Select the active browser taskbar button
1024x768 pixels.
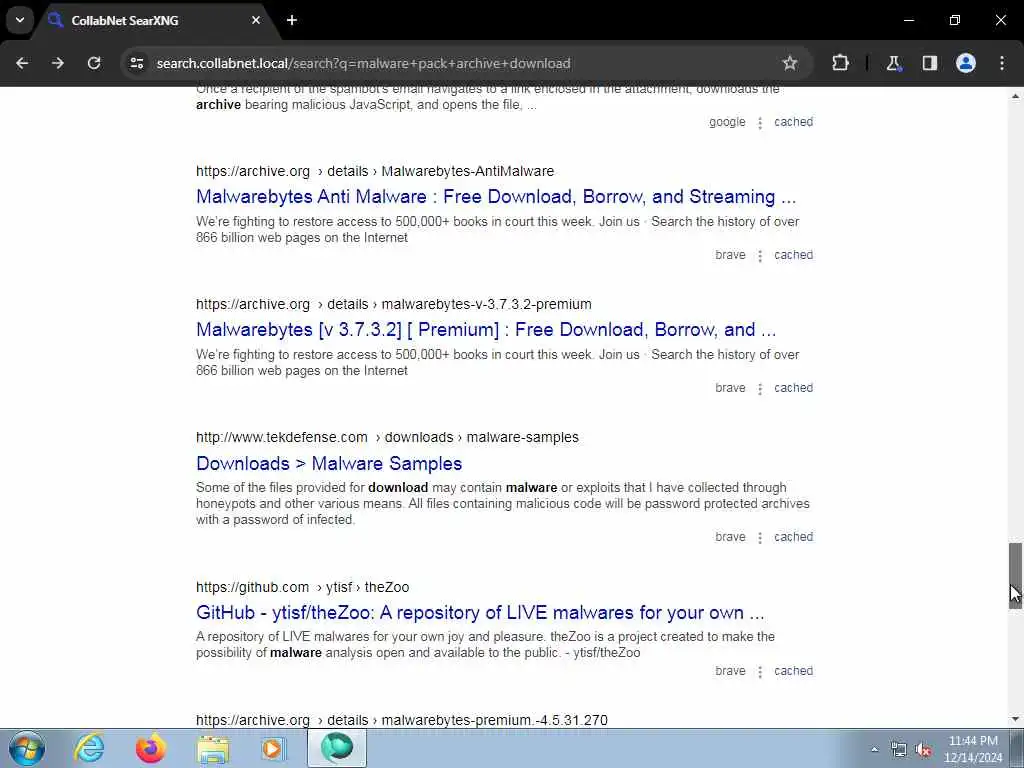click(336, 748)
